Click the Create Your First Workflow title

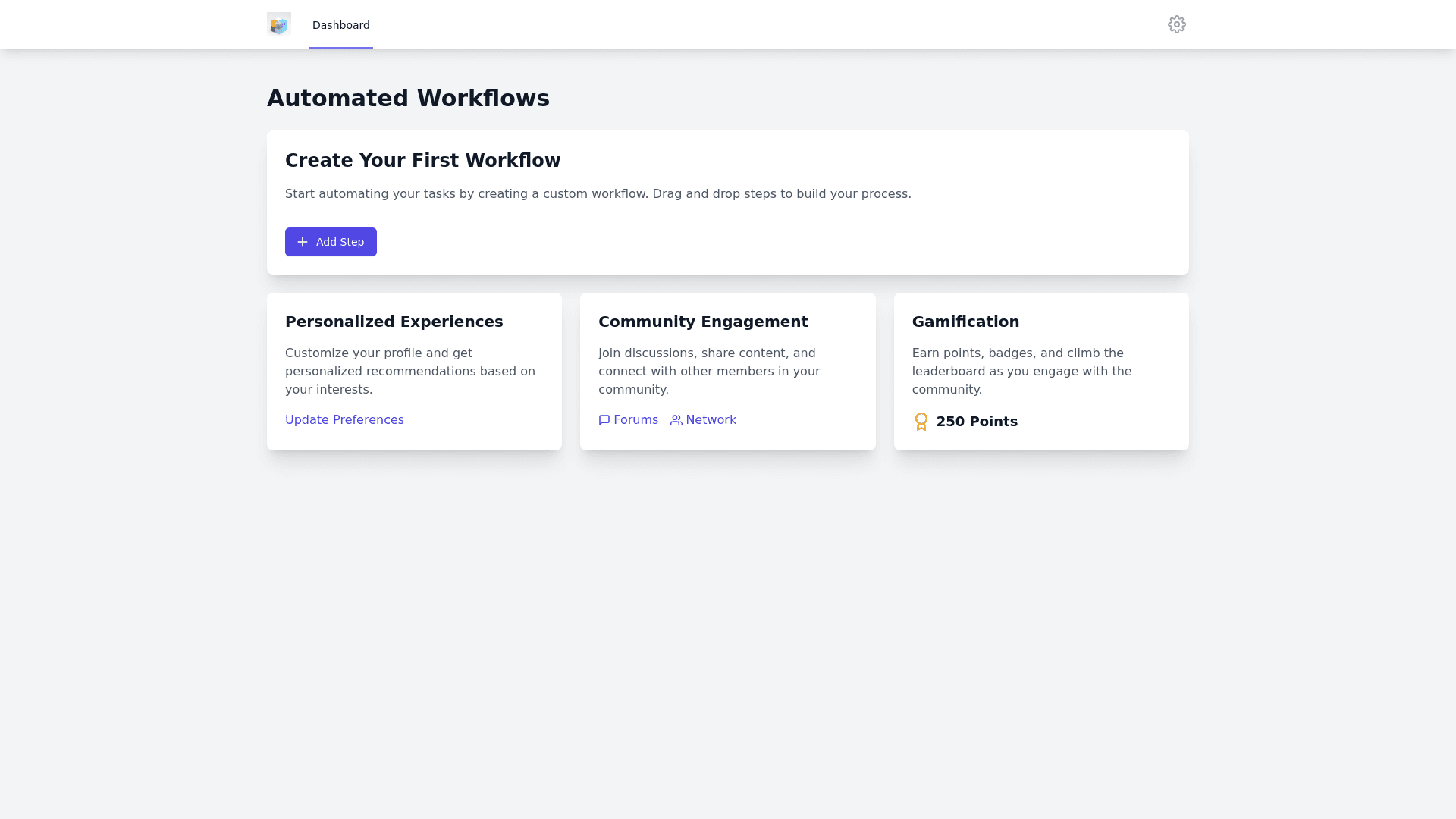click(422, 161)
